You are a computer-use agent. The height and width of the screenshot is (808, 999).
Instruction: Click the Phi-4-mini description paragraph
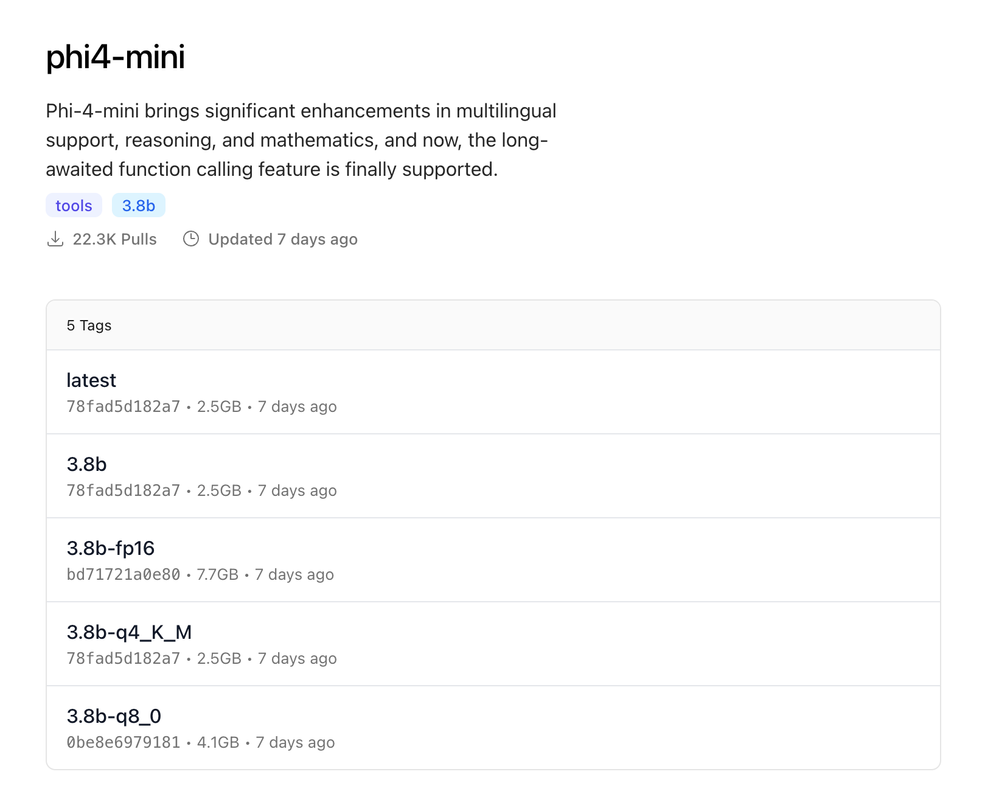coord(300,140)
